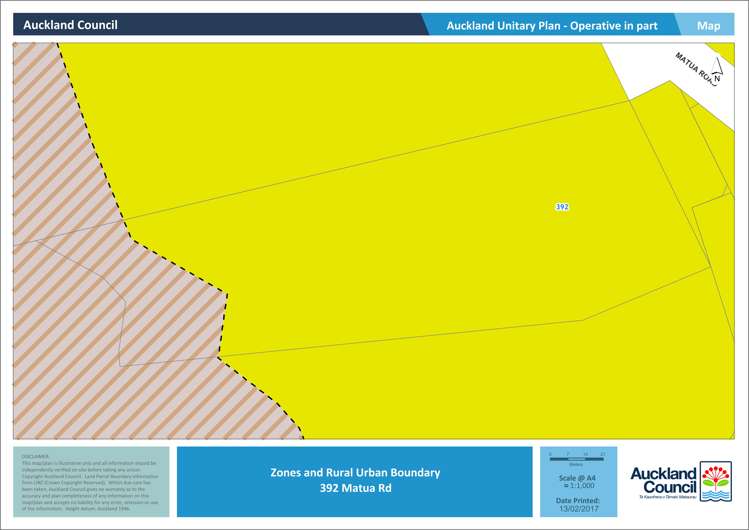The height and width of the screenshot is (530, 749).
Task: Select Auckland Unitary Plan - Operative in part tab
Action: pos(551,26)
